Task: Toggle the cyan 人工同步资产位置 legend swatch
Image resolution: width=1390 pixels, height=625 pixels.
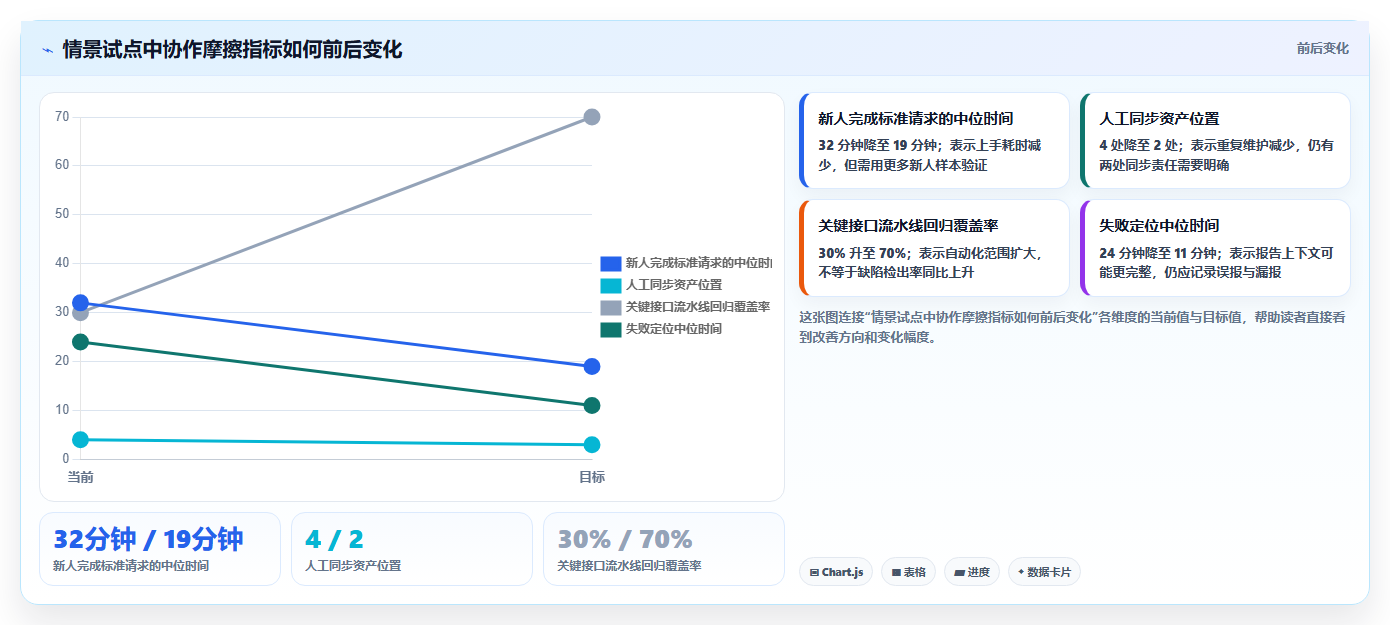Action: 611,285
